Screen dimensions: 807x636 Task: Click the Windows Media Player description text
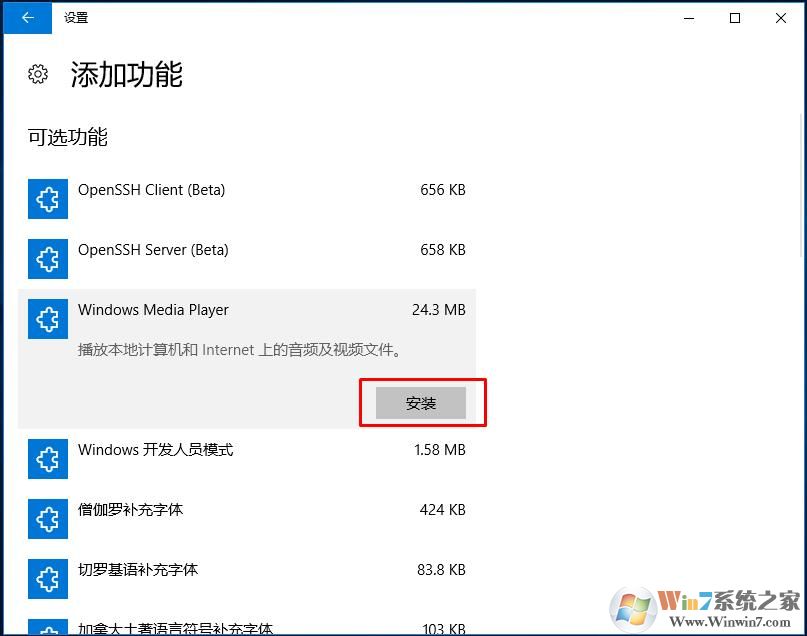click(x=240, y=350)
